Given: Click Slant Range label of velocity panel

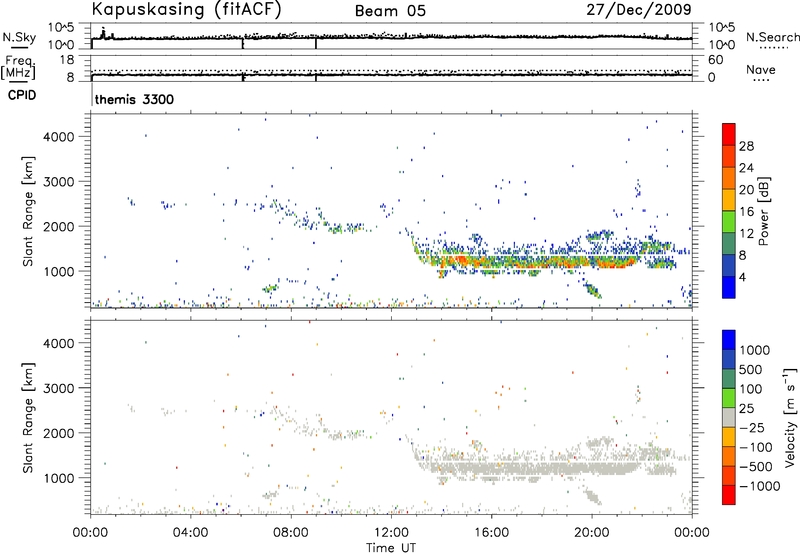Looking at the screenshot, I should pos(28,418).
